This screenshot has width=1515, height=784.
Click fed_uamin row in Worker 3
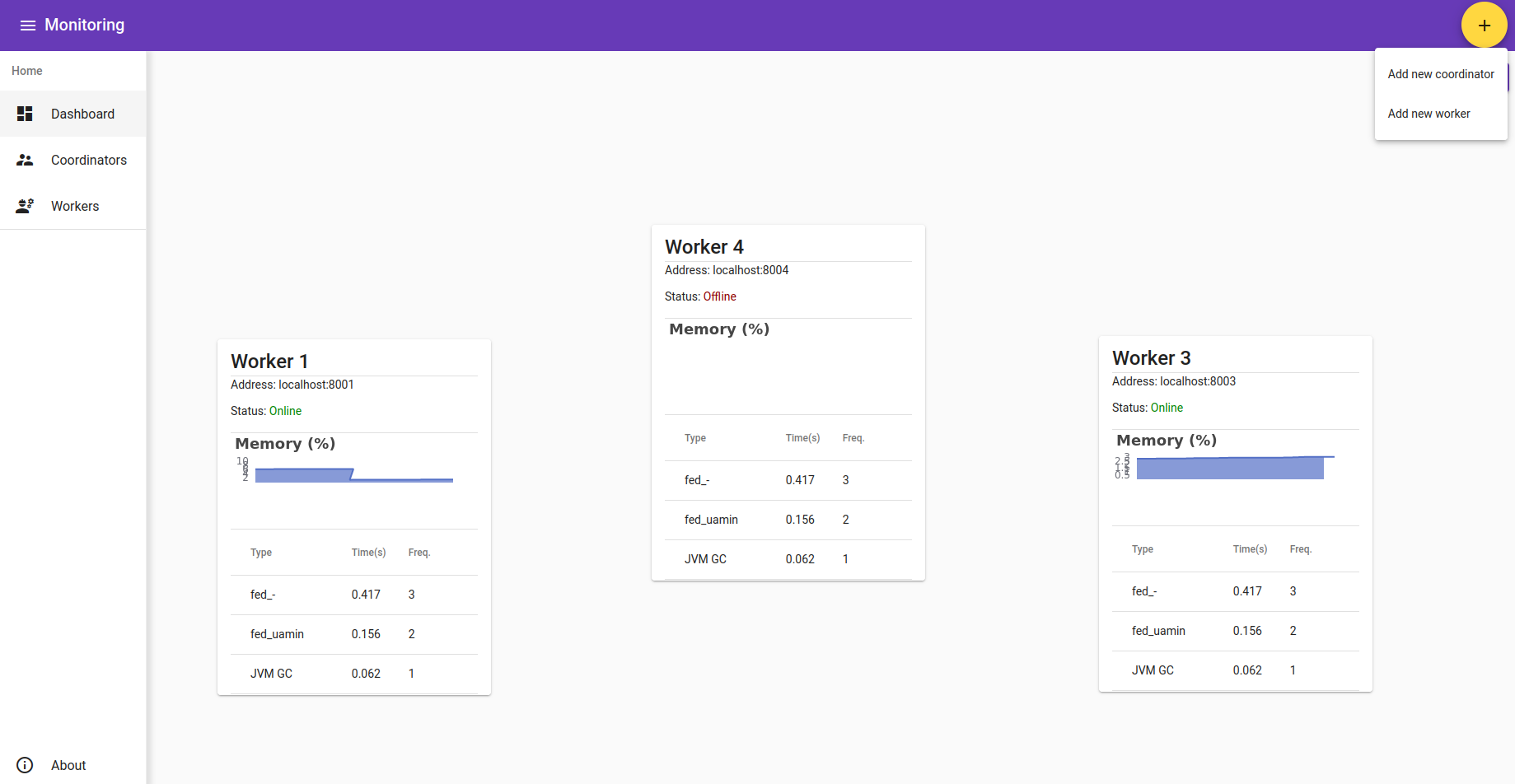pos(1236,631)
